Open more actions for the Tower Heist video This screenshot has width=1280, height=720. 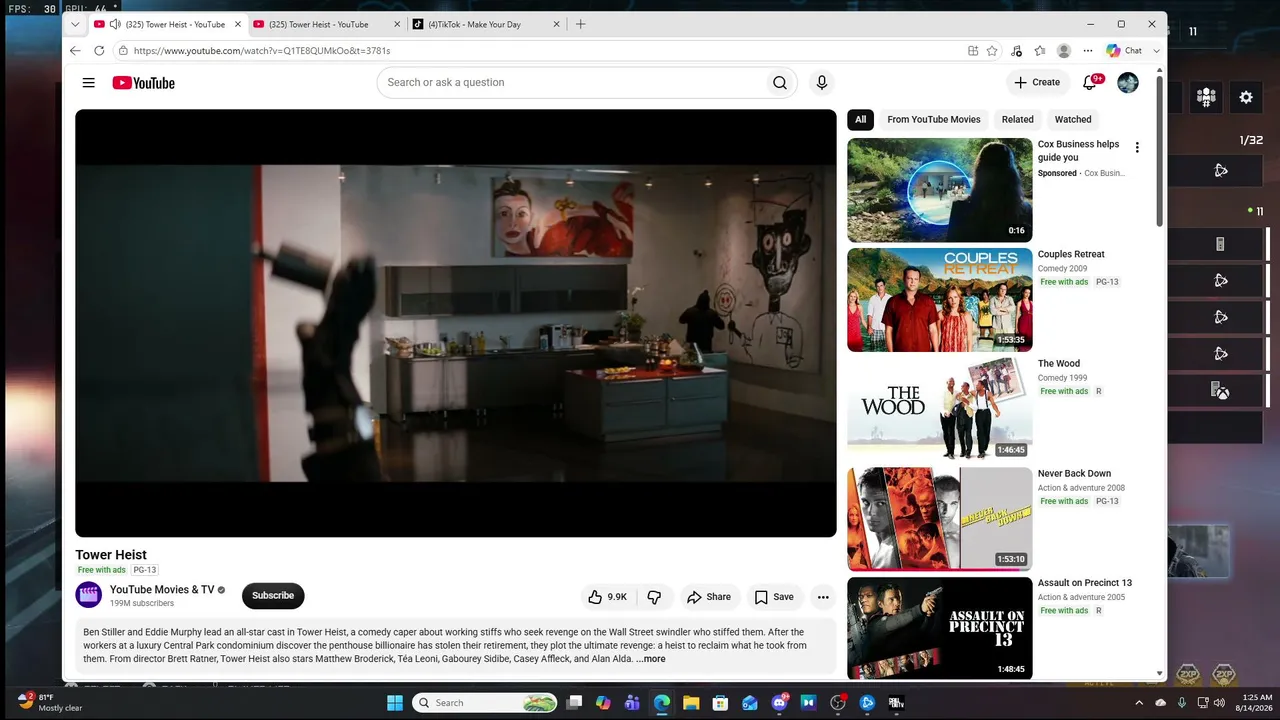pos(823,597)
